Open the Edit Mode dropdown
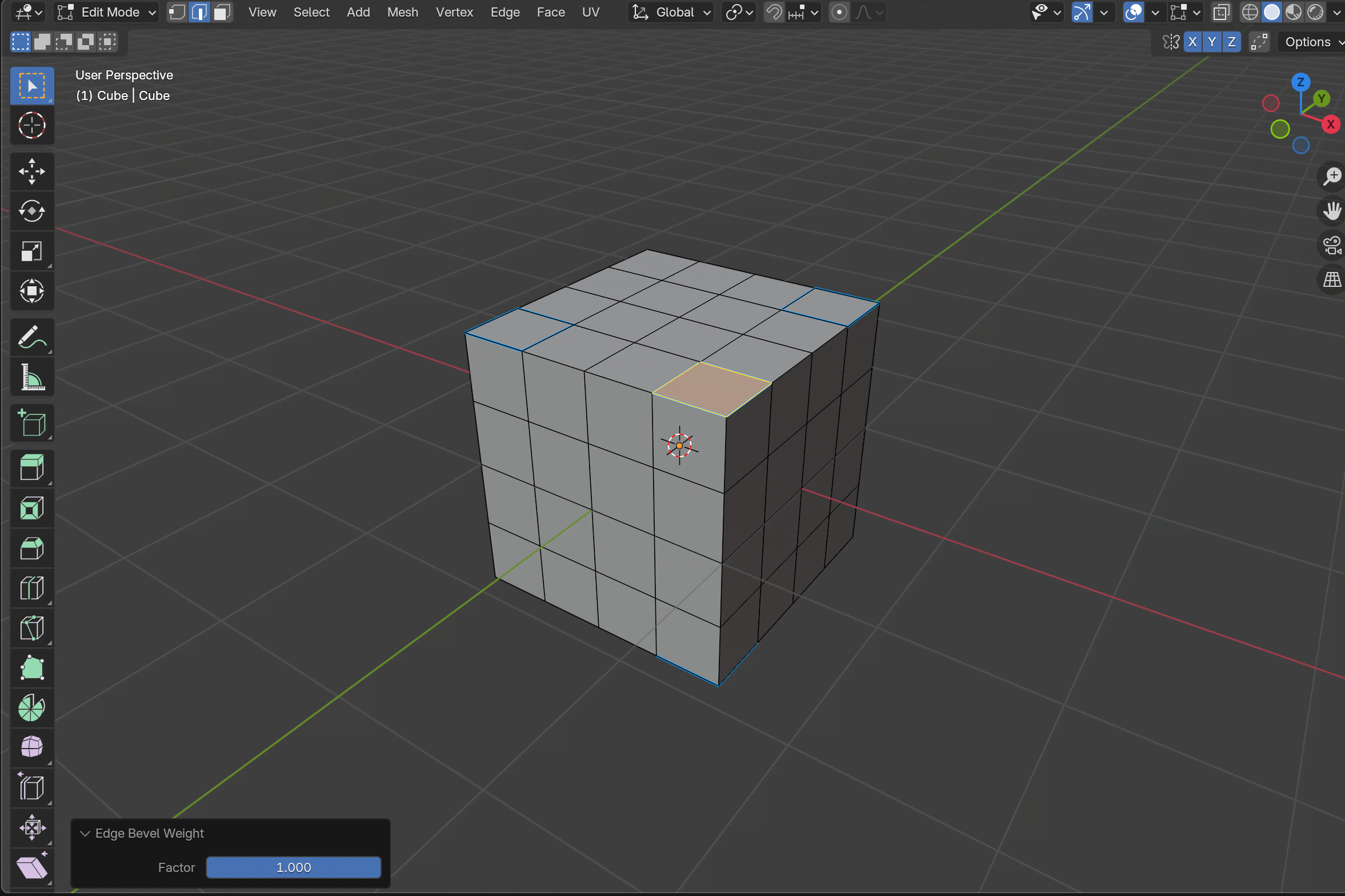Screen dimensions: 1345x896 click(106, 12)
